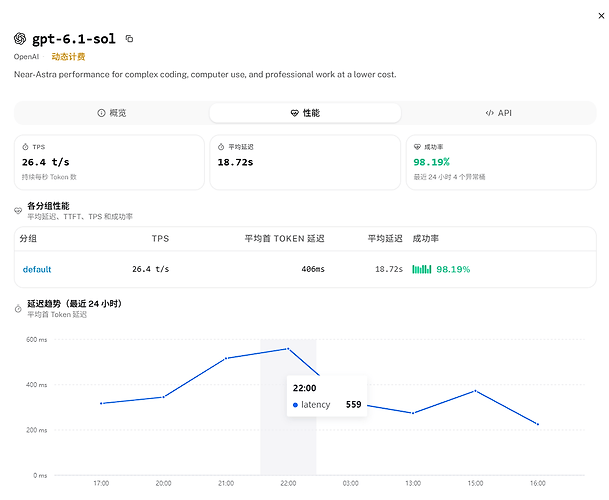Screen dimensions: 609x500
Task: Click the 98.19% success rate card value
Action: [432, 162]
